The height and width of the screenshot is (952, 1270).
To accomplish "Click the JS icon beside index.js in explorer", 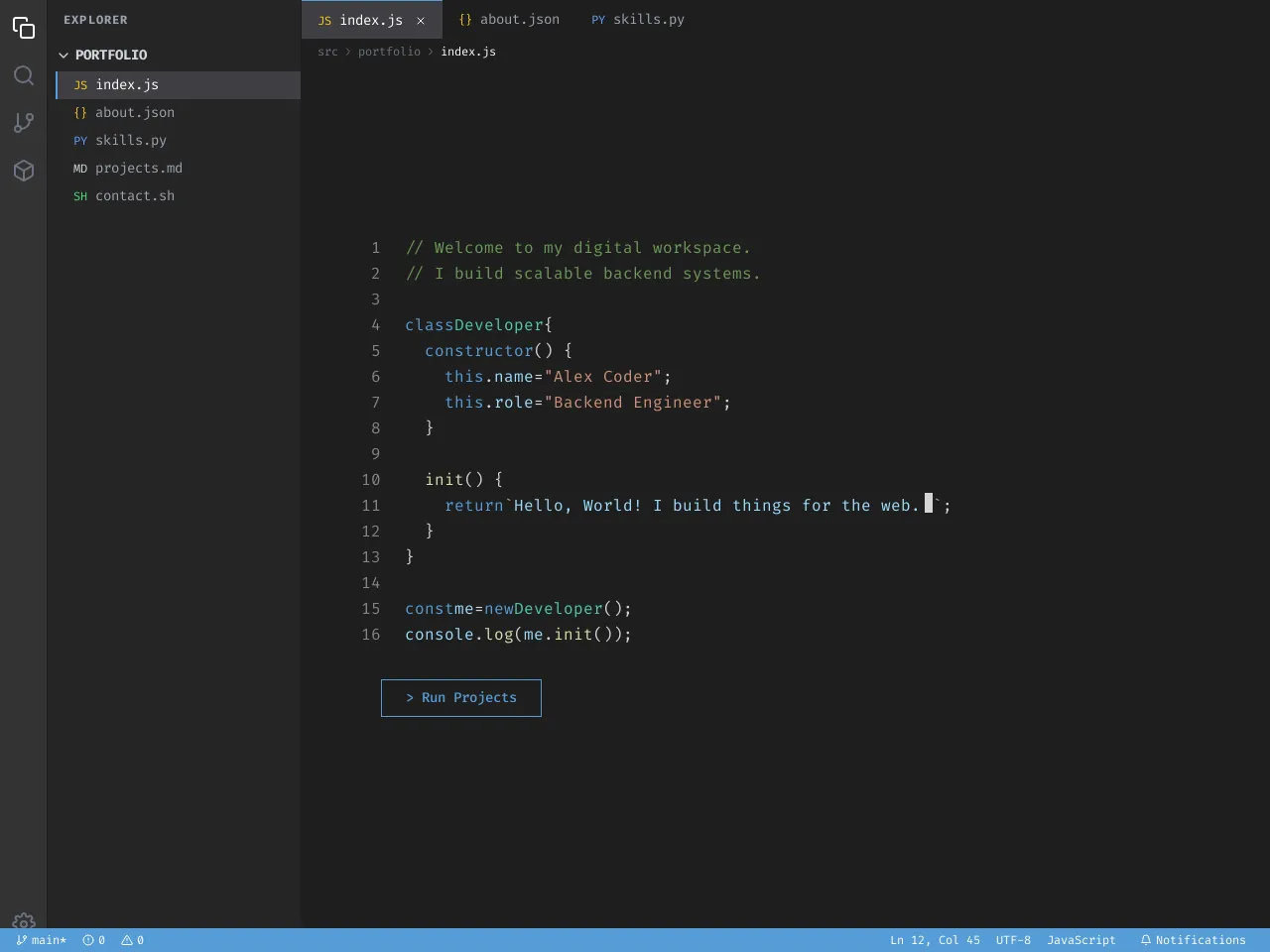I will coord(80,85).
